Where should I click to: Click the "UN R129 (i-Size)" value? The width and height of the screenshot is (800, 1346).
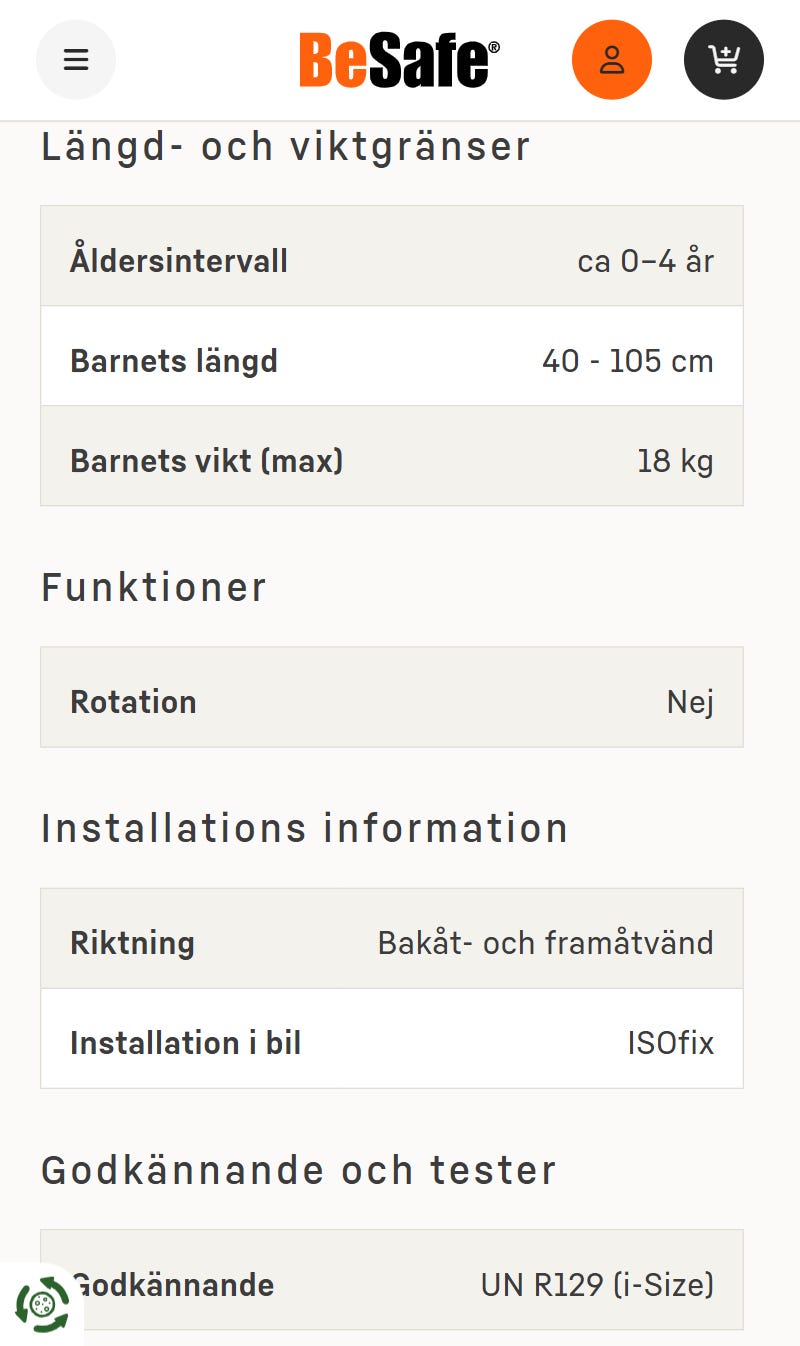(x=597, y=1284)
